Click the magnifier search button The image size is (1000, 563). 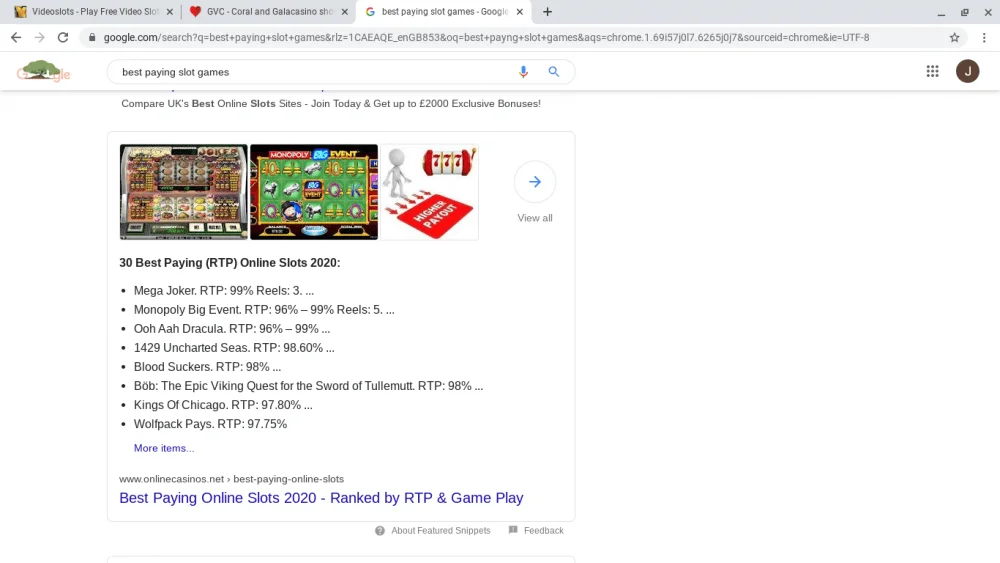click(x=554, y=72)
